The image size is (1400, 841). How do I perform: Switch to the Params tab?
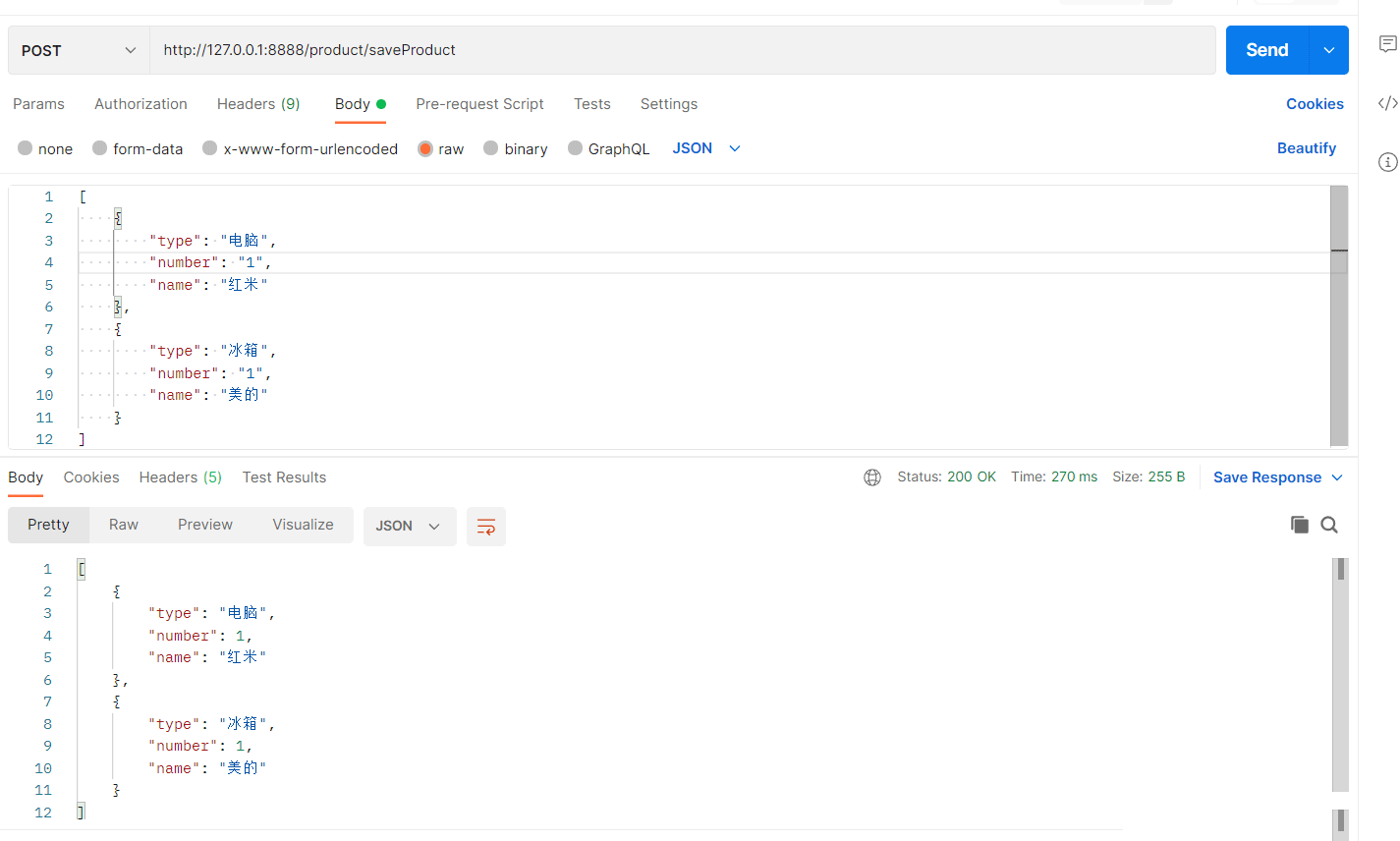(x=38, y=104)
